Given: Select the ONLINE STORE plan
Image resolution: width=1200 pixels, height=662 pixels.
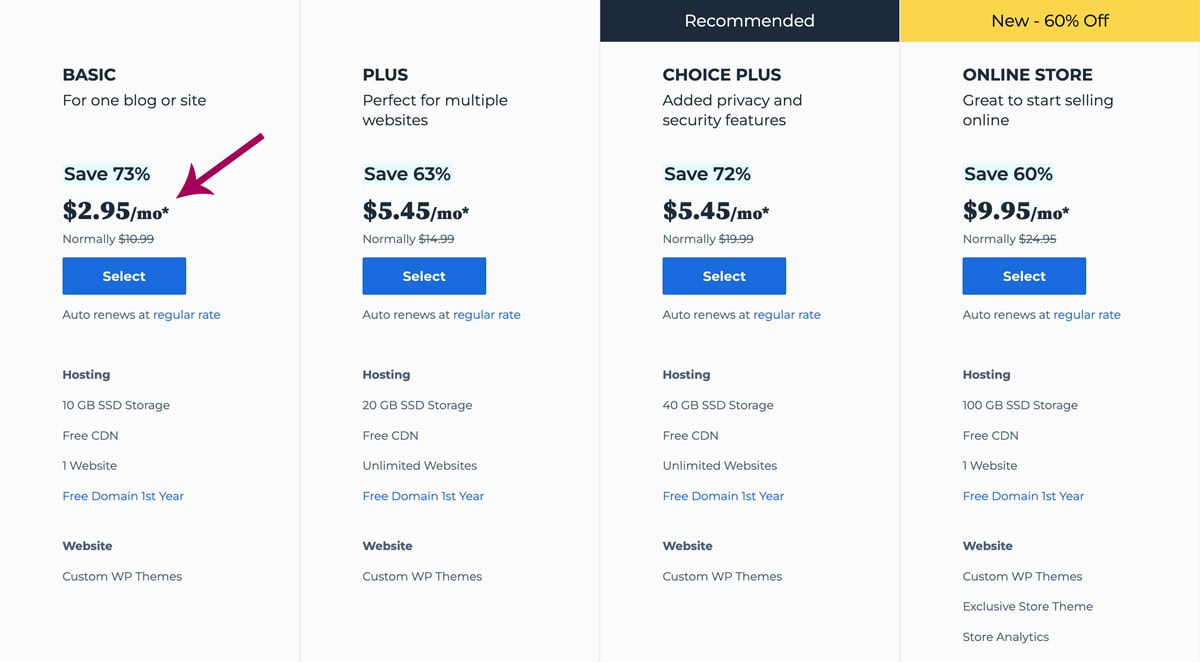Looking at the screenshot, I should coord(1024,276).
